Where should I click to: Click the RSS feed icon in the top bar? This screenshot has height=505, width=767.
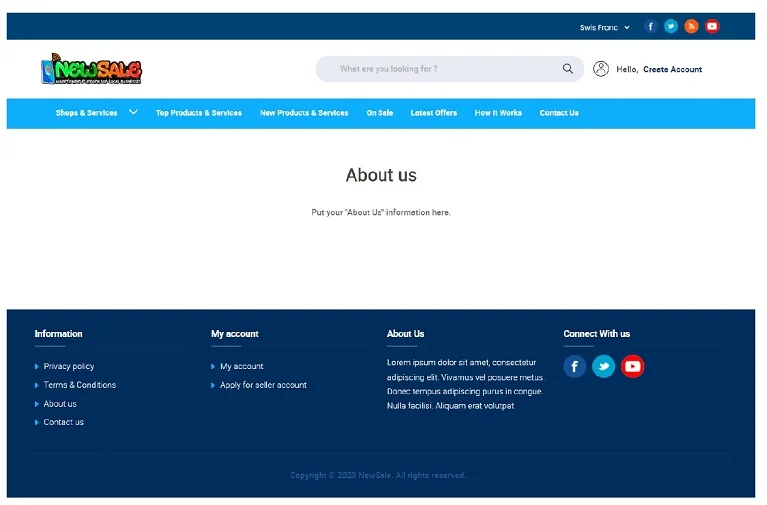(691, 27)
